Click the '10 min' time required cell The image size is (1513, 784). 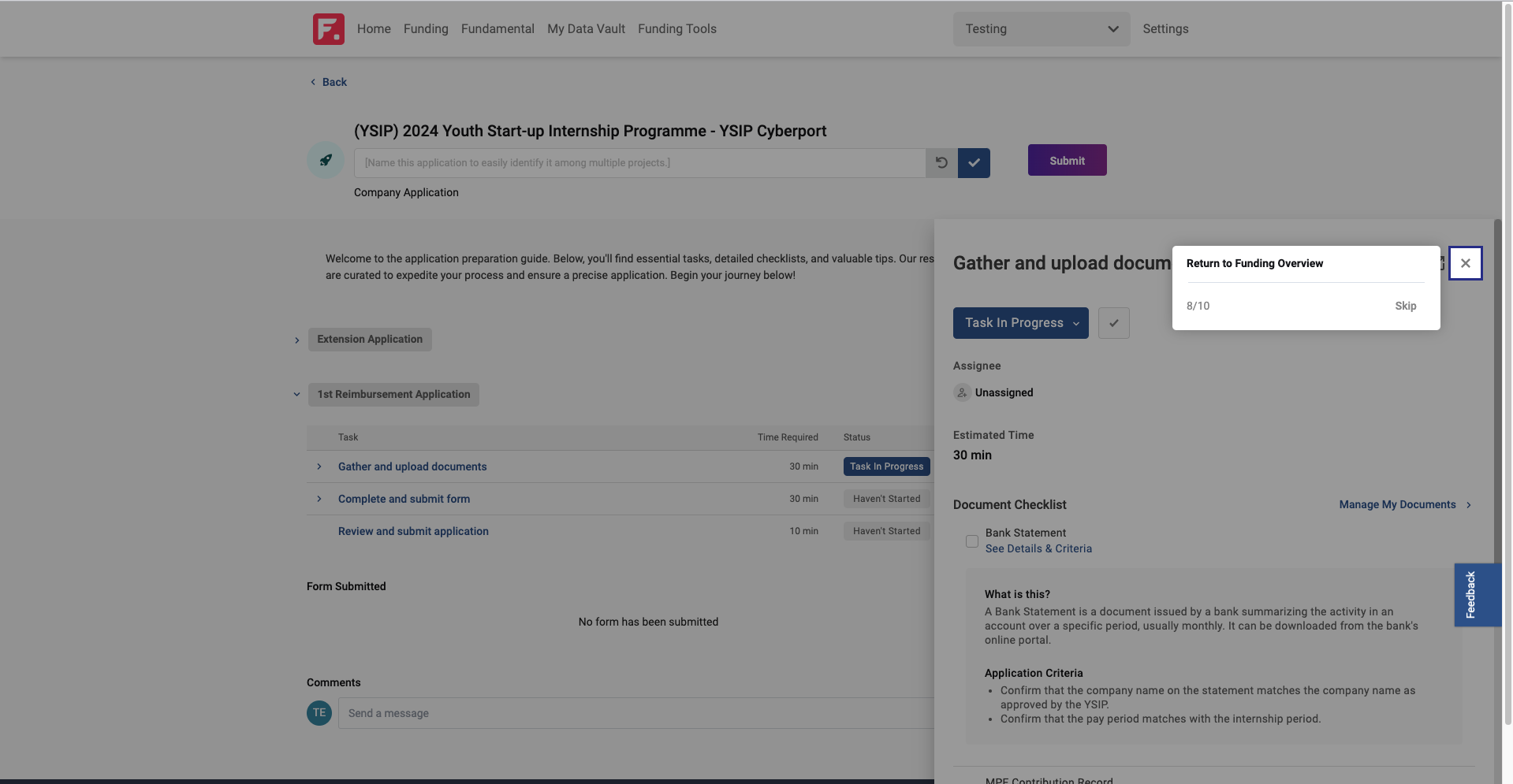click(803, 531)
